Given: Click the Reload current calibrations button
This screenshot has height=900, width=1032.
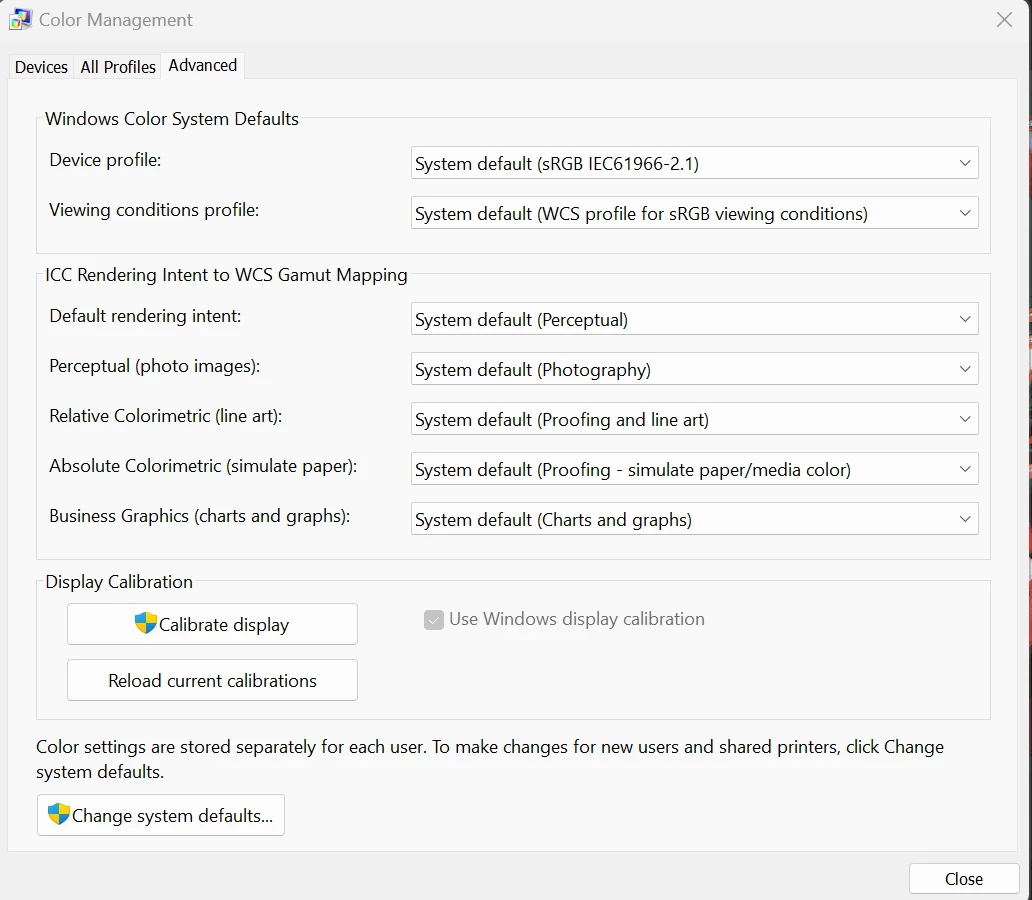Looking at the screenshot, I should (x=212, y=680).
